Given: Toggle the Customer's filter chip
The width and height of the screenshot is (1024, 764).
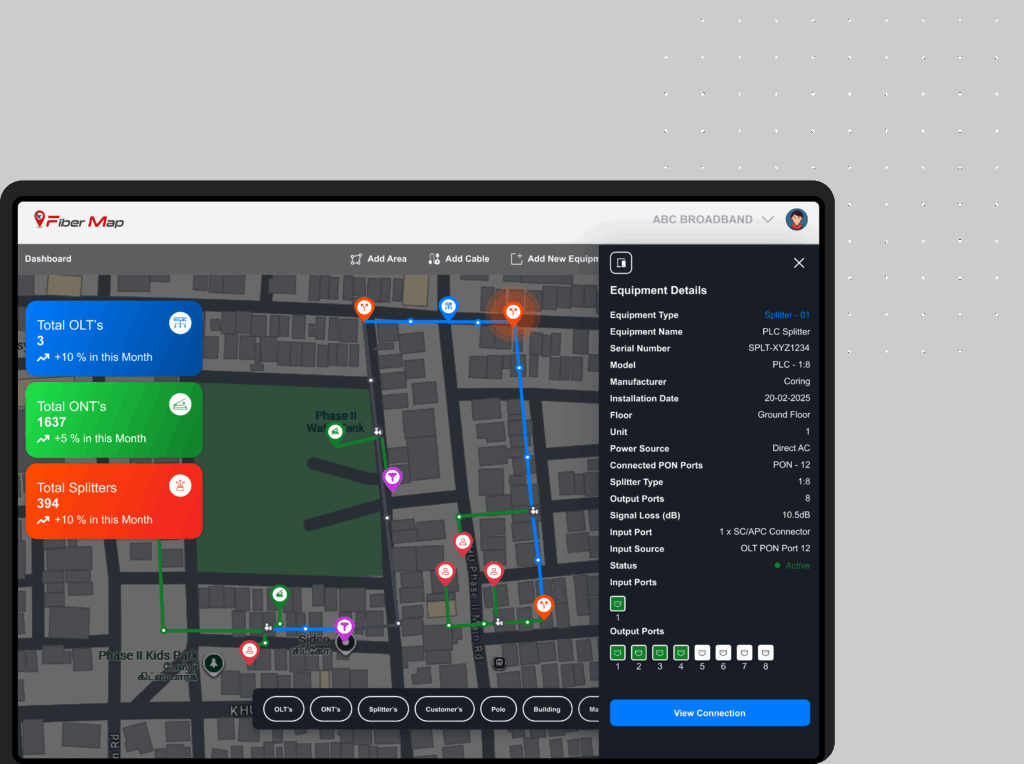Looking at the screenshot, I should click(x=444, y=709).
